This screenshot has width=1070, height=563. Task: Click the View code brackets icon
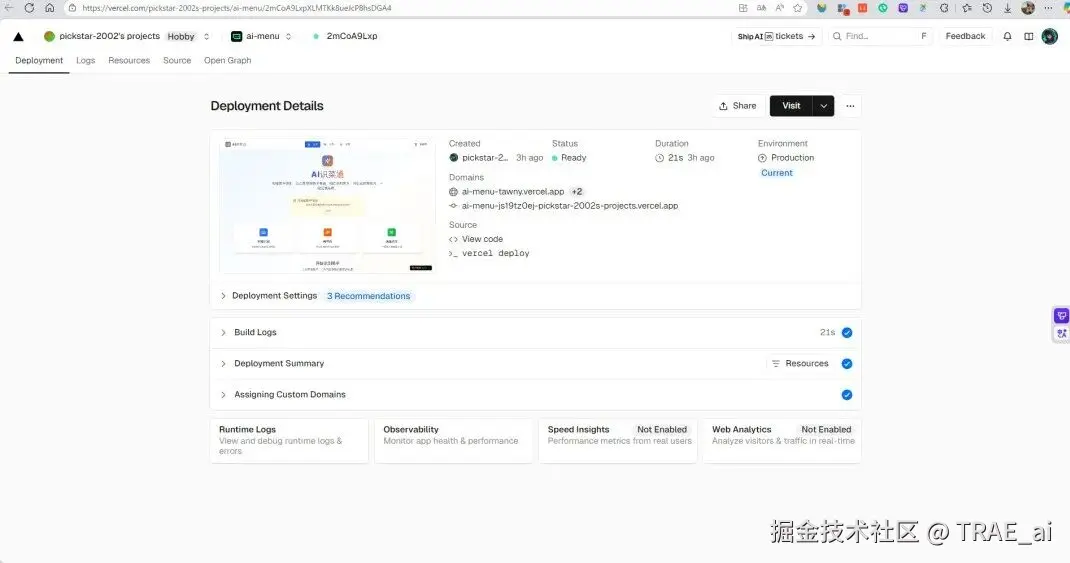453,240
